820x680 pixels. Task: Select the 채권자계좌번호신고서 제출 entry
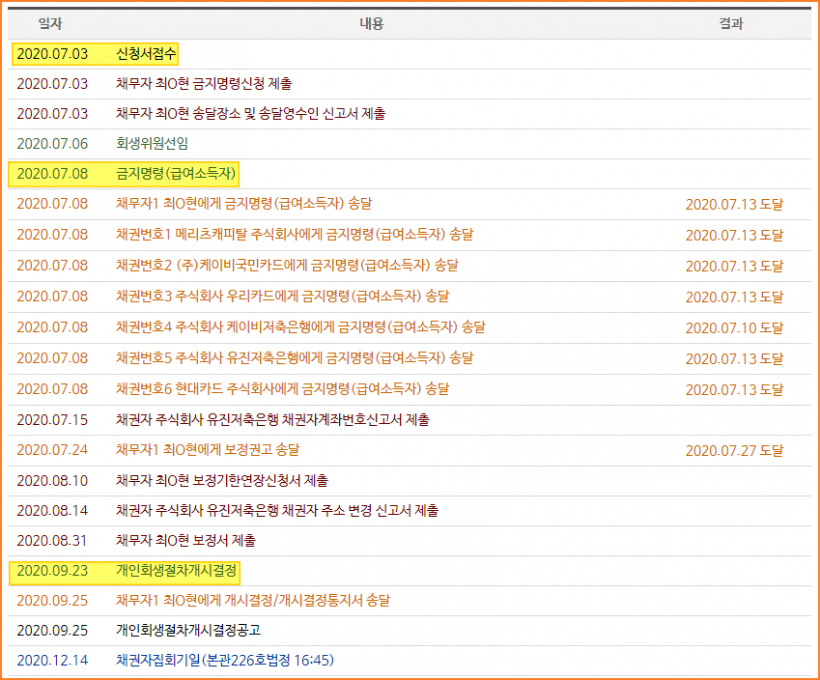click(272, 420)
